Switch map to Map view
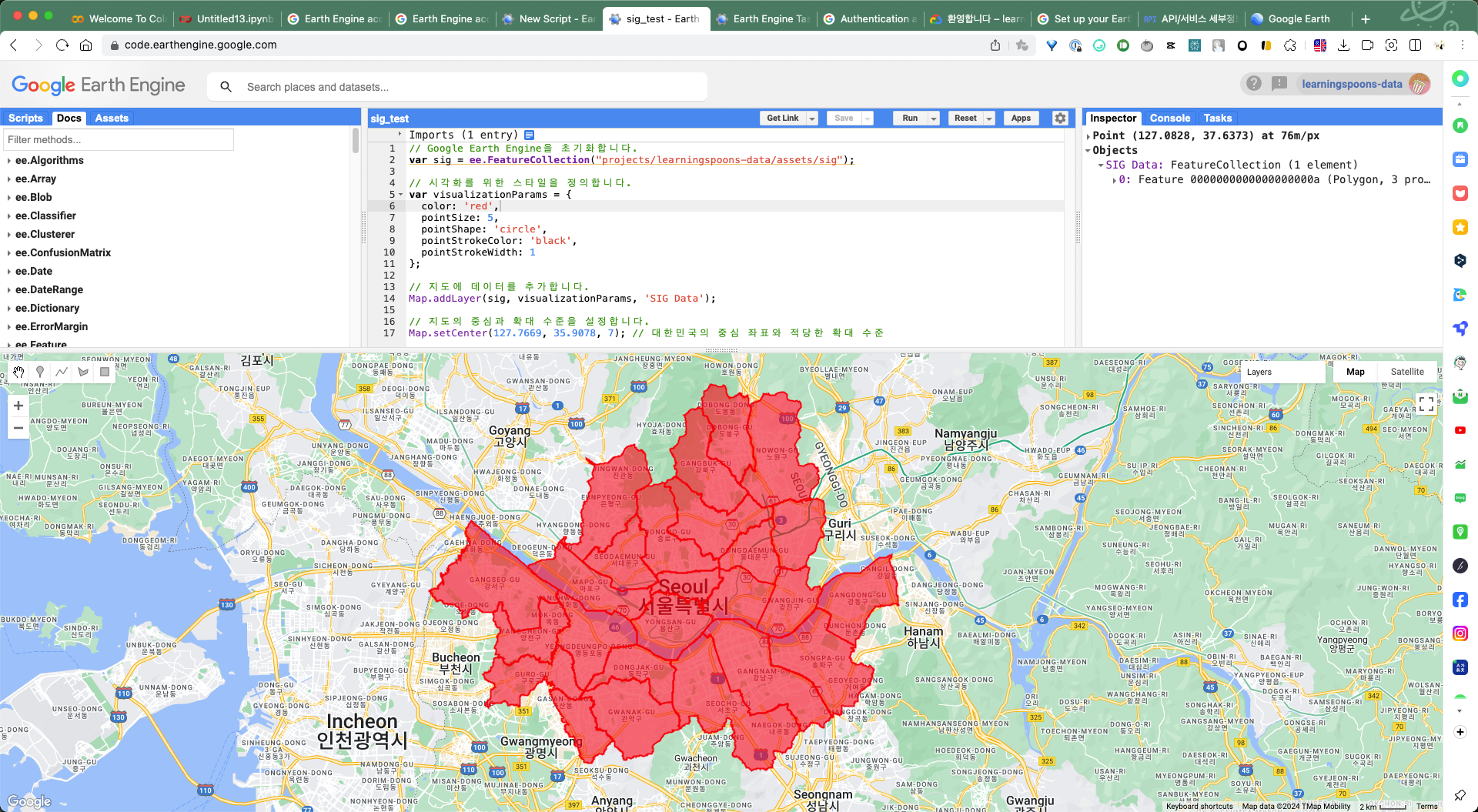This screenshot has height=812, width=1478. pos(1356,372)
